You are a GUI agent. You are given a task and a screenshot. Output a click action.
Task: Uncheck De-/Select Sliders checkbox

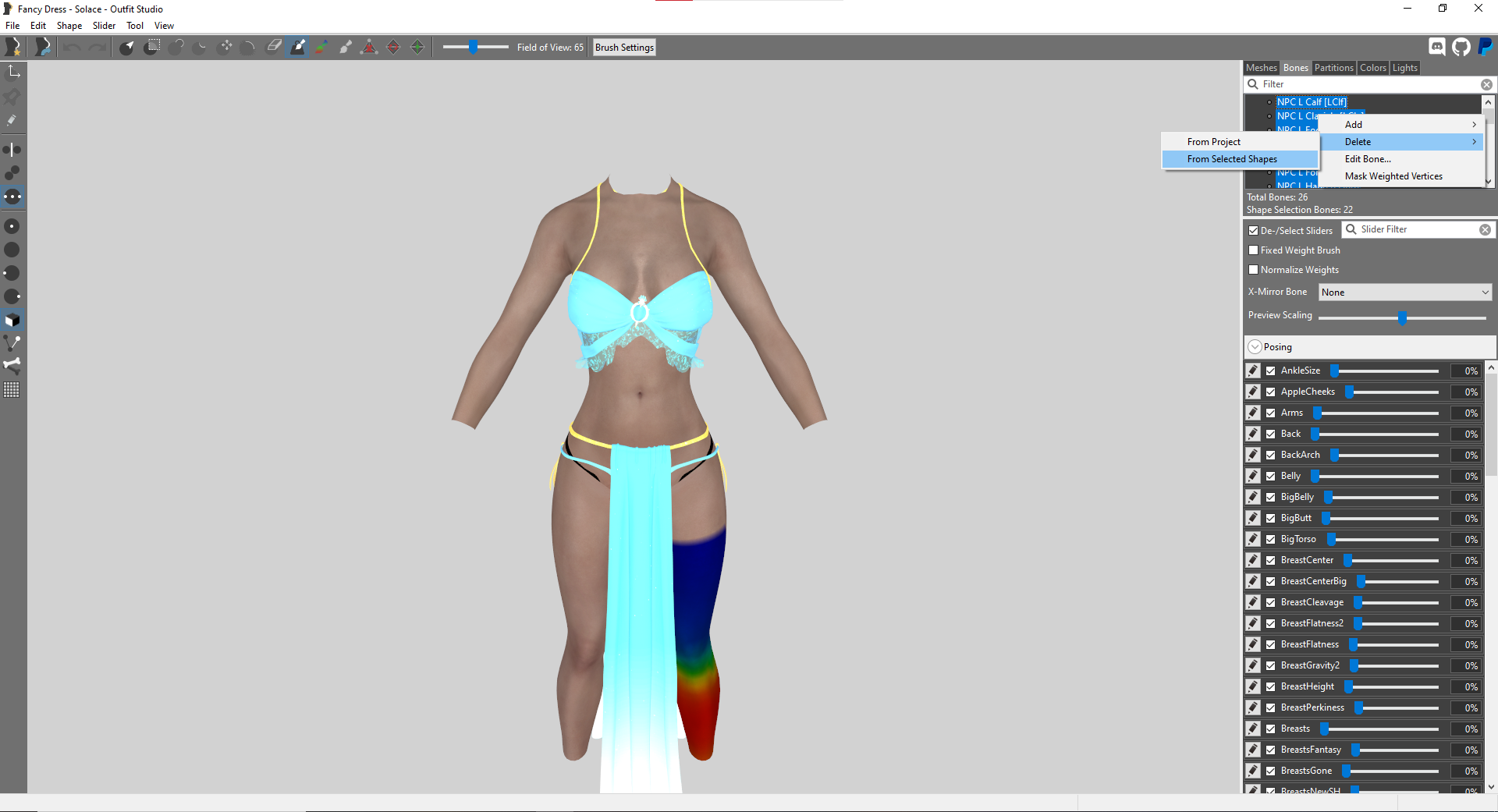[x=1253, y=230]
